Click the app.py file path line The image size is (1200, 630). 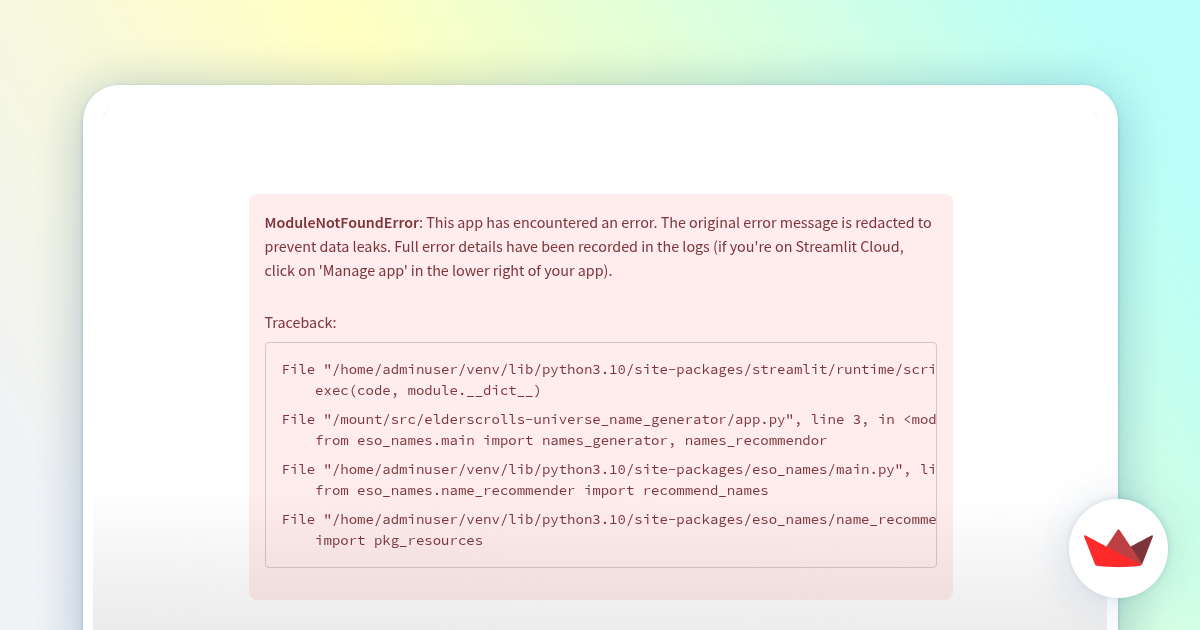pyautogui.click(x=609, y=419)
